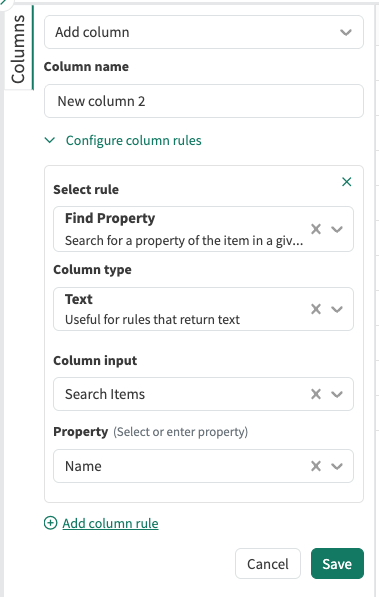
Task: Cancel the column changes
Action: 268,563
